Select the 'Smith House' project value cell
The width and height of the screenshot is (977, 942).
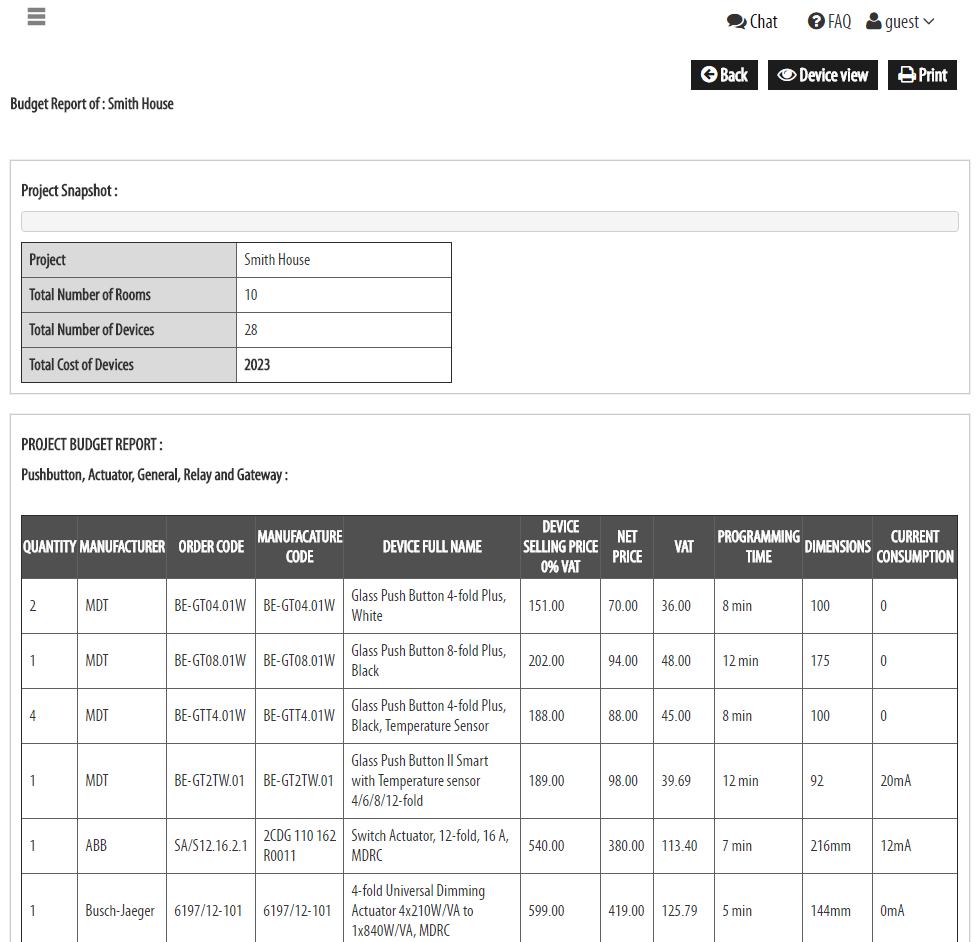coord(344,260)
